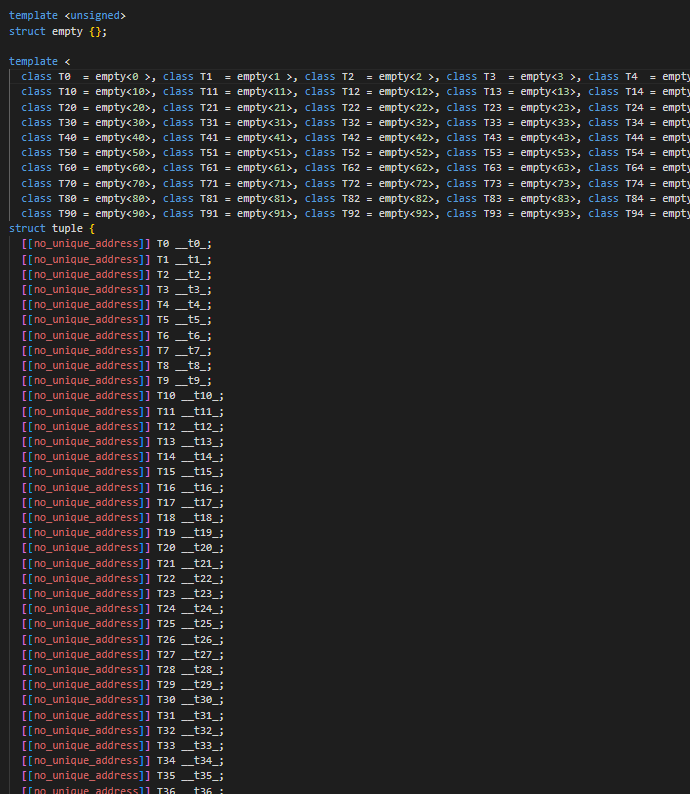
Task: Click template parameter 'T81'
Action: [209, 198]
